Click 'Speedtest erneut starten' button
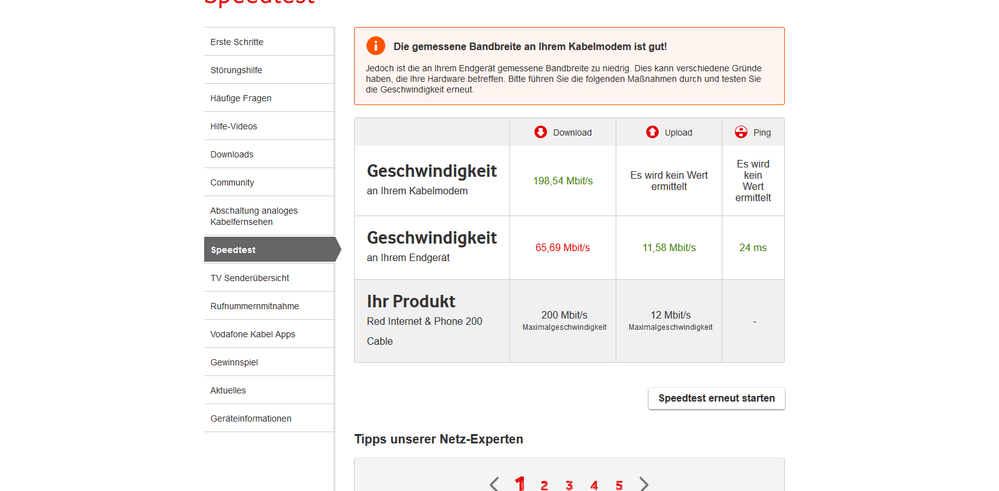 pyautogui.click(x=716, y=398)
